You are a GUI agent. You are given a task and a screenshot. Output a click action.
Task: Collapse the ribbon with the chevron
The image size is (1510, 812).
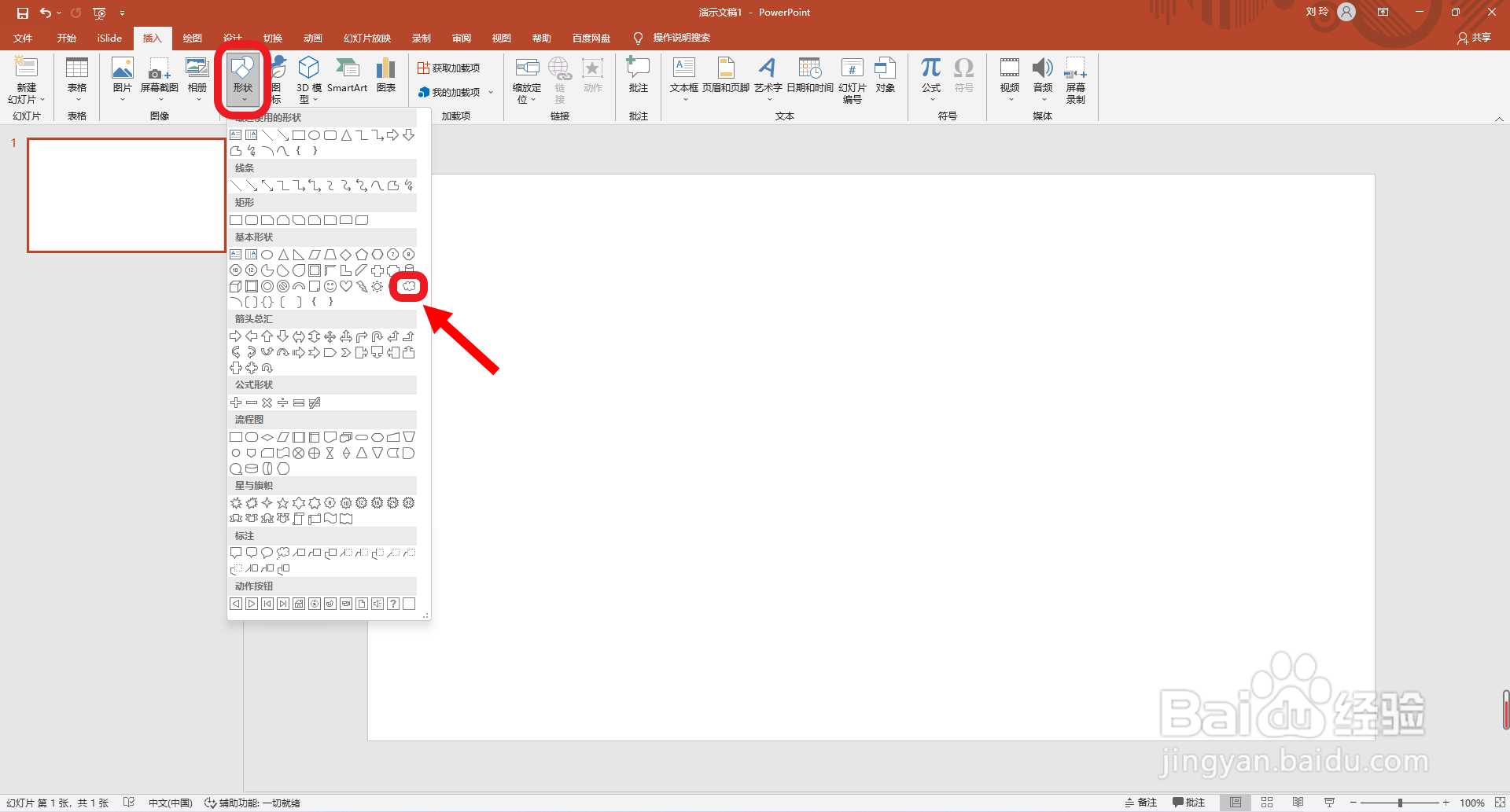pyautogui.click(x=1499, y=119)
